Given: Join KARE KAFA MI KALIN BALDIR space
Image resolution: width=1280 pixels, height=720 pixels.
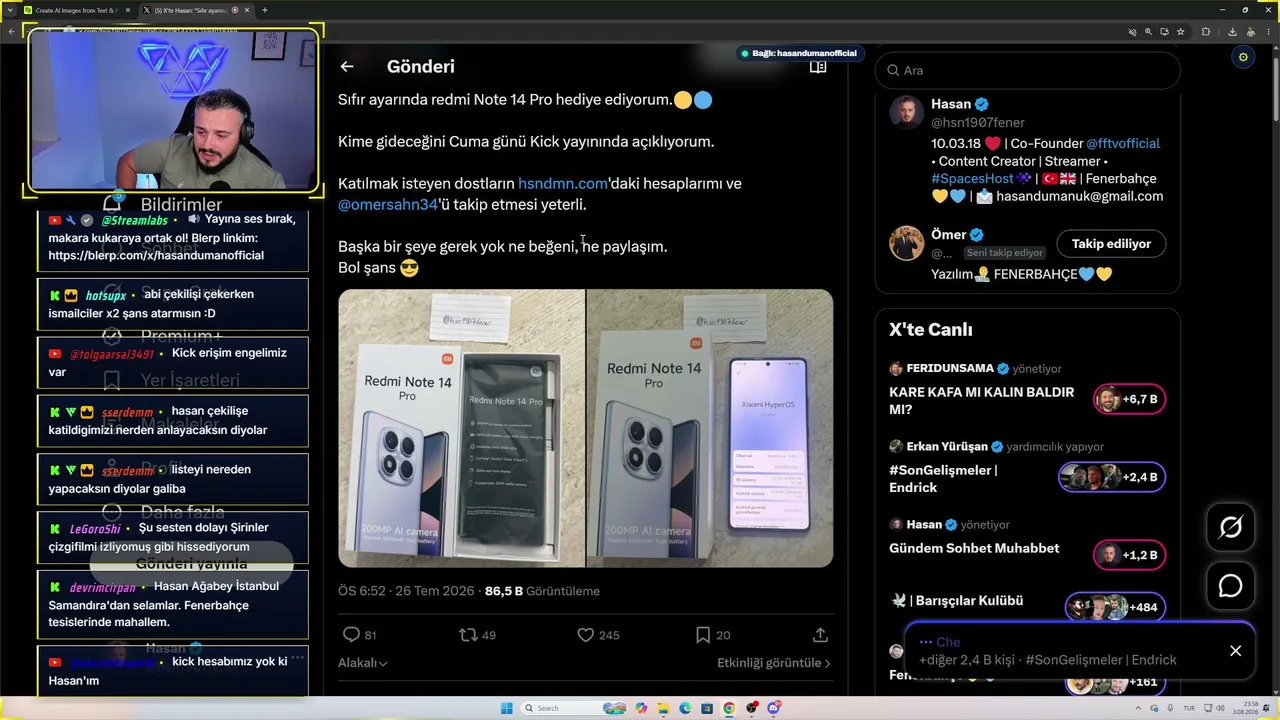Looking at the screenshot, I should tap(1129, 399).
